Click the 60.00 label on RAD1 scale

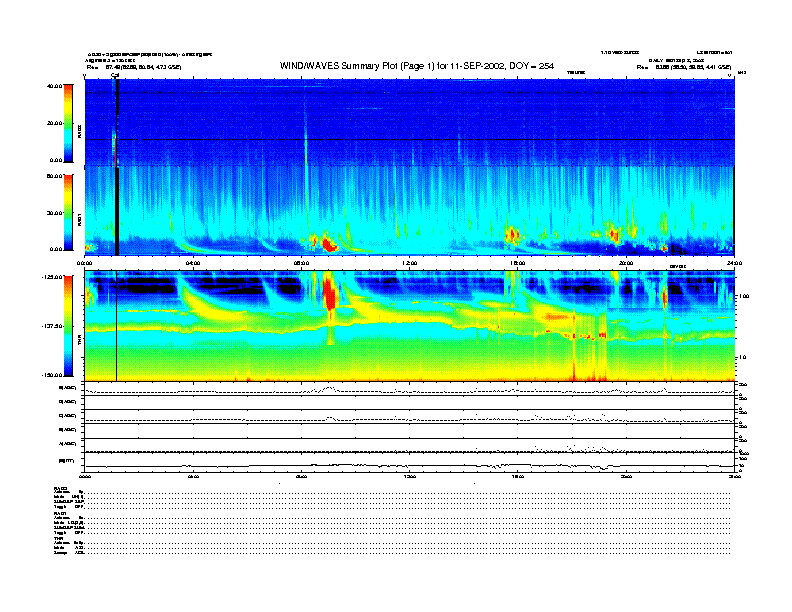click(54, 176)
